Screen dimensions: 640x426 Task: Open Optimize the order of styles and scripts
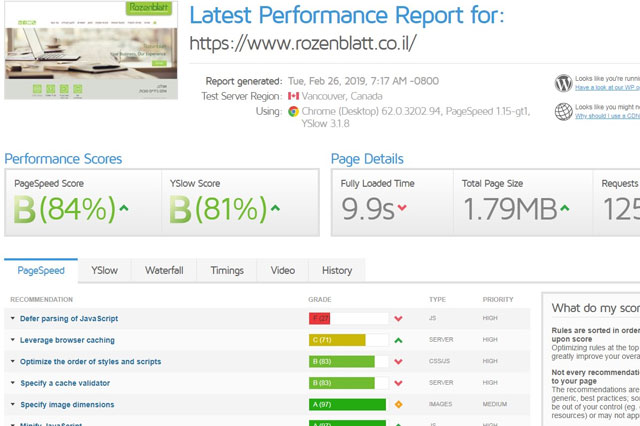click(91, 362)
